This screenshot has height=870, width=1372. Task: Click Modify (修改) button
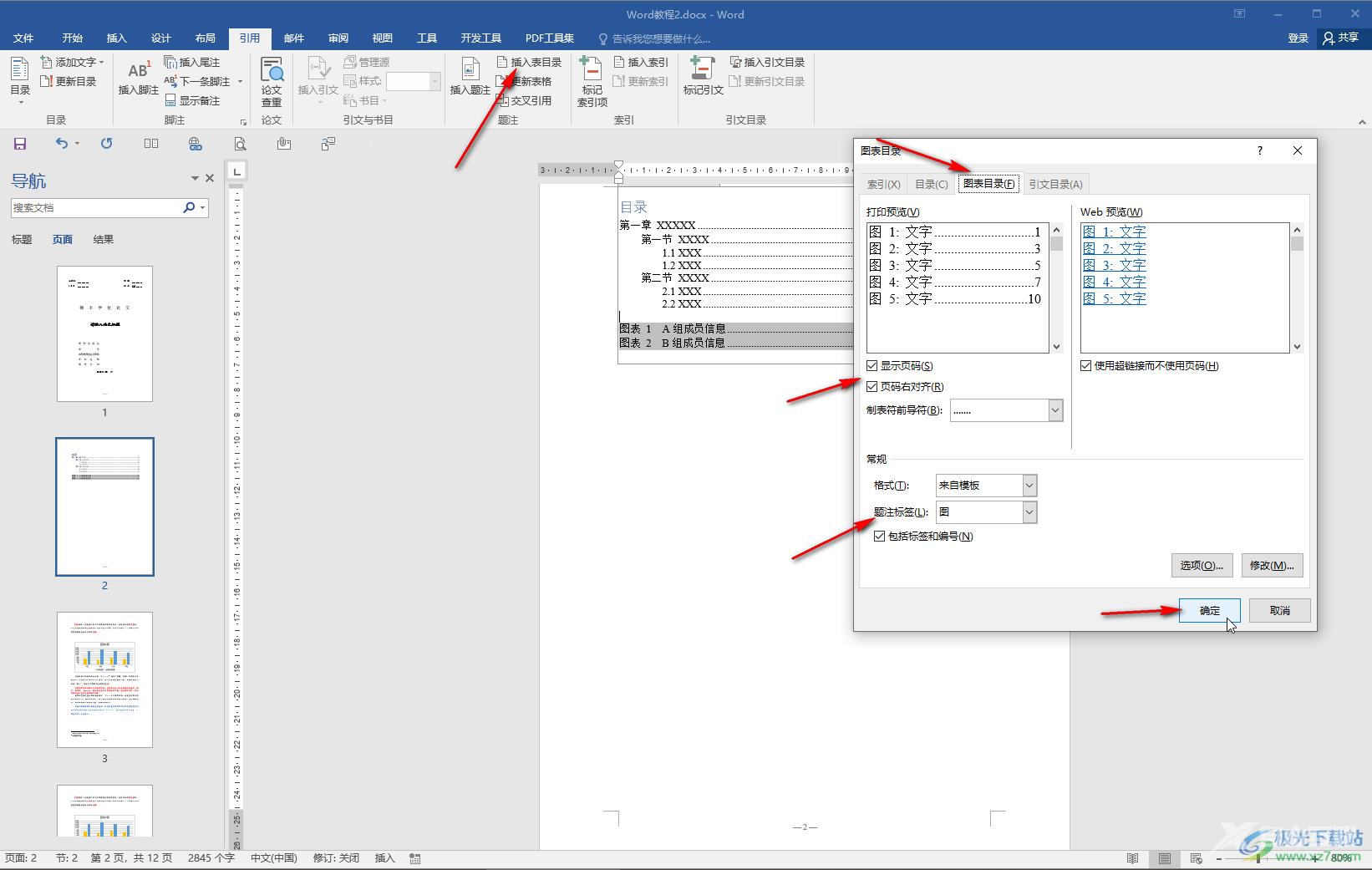pos(1272,566)
